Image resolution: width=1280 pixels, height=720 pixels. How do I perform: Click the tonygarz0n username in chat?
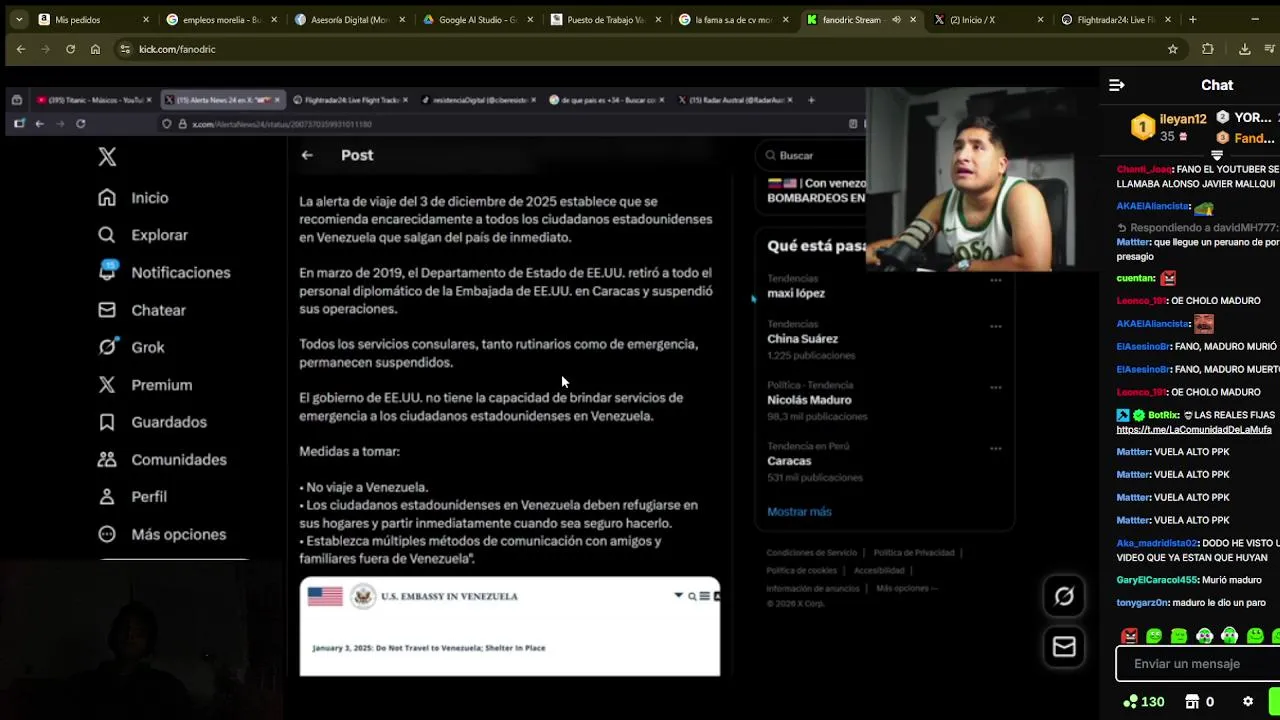(1142, 603)
